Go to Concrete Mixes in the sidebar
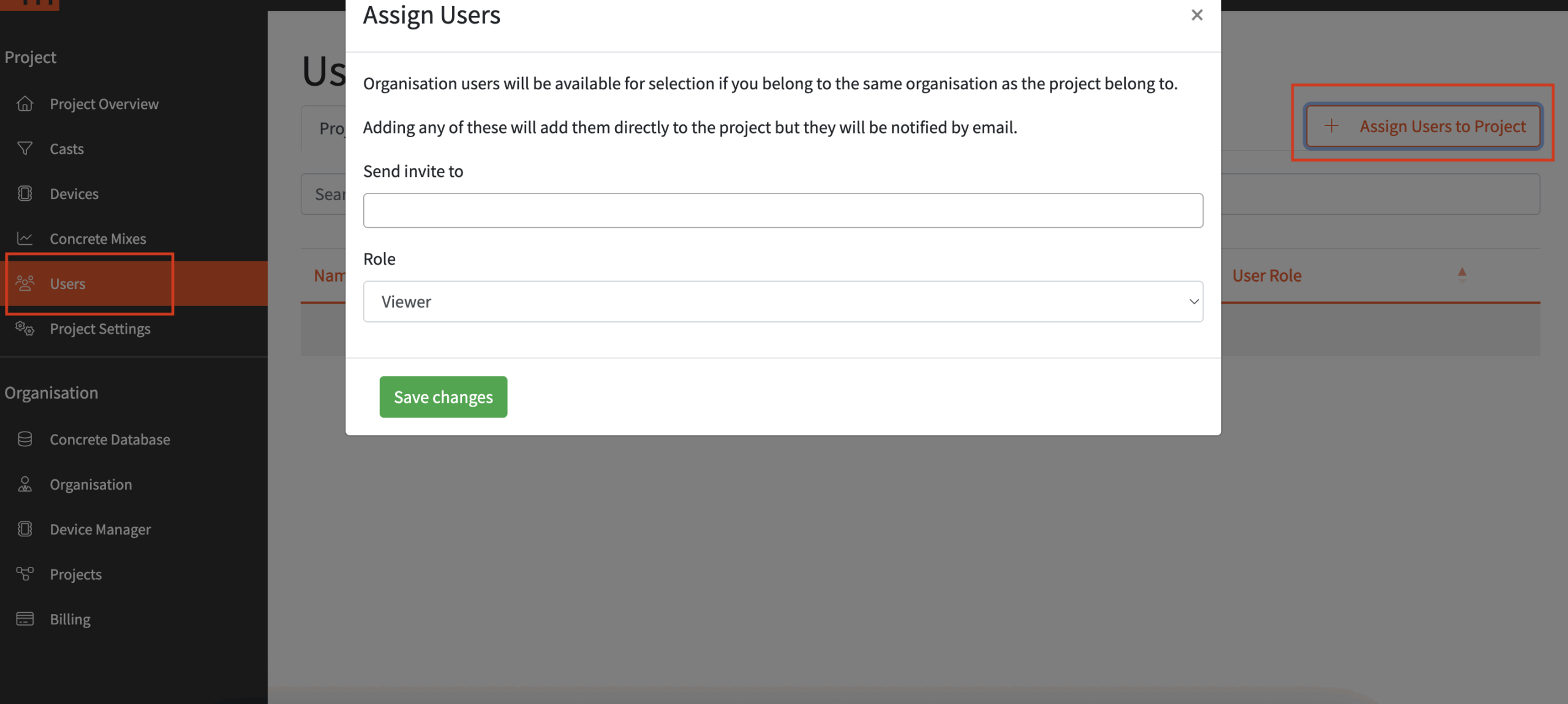The height and width of the screenshot is (704, 1568). [97, 238]
